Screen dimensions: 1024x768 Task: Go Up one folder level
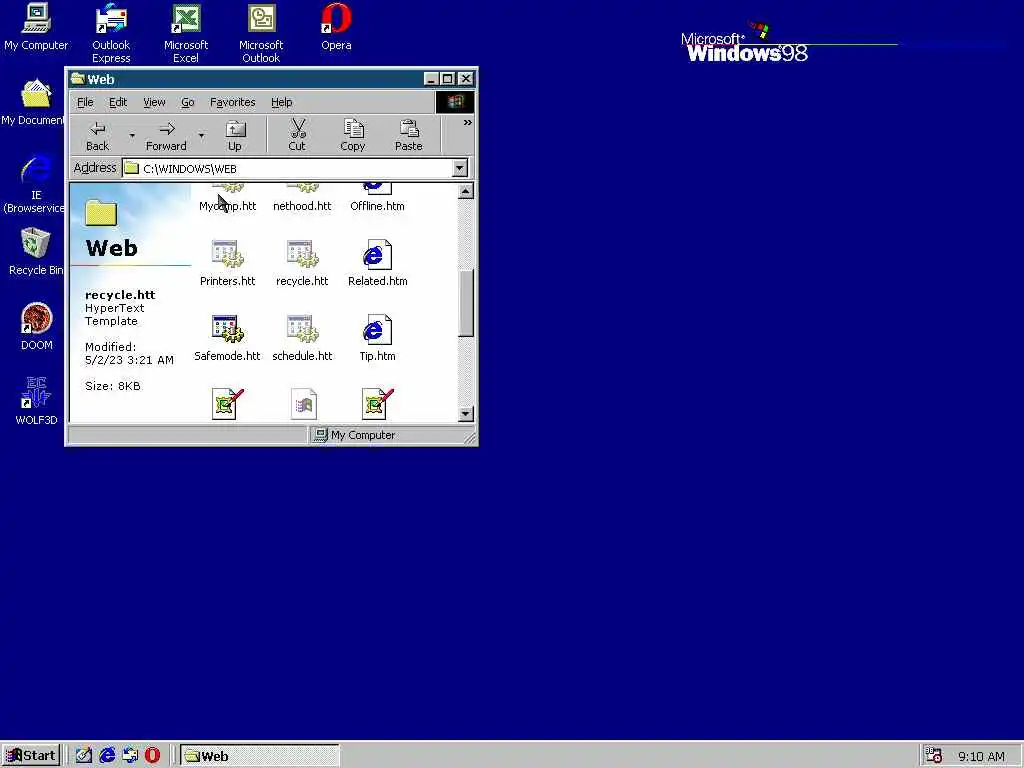[234, 136]
